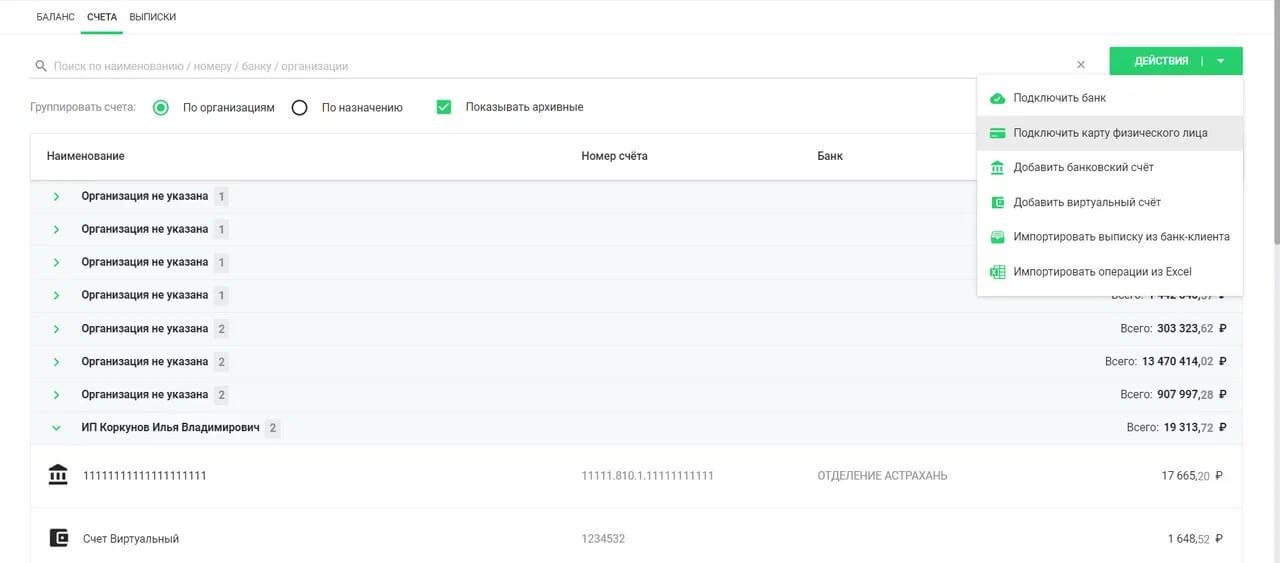This screenshot has height=563, width=1280.
Task: Clear the search field with the X button
Action: pyautogui.click(x=1080, y=65)
